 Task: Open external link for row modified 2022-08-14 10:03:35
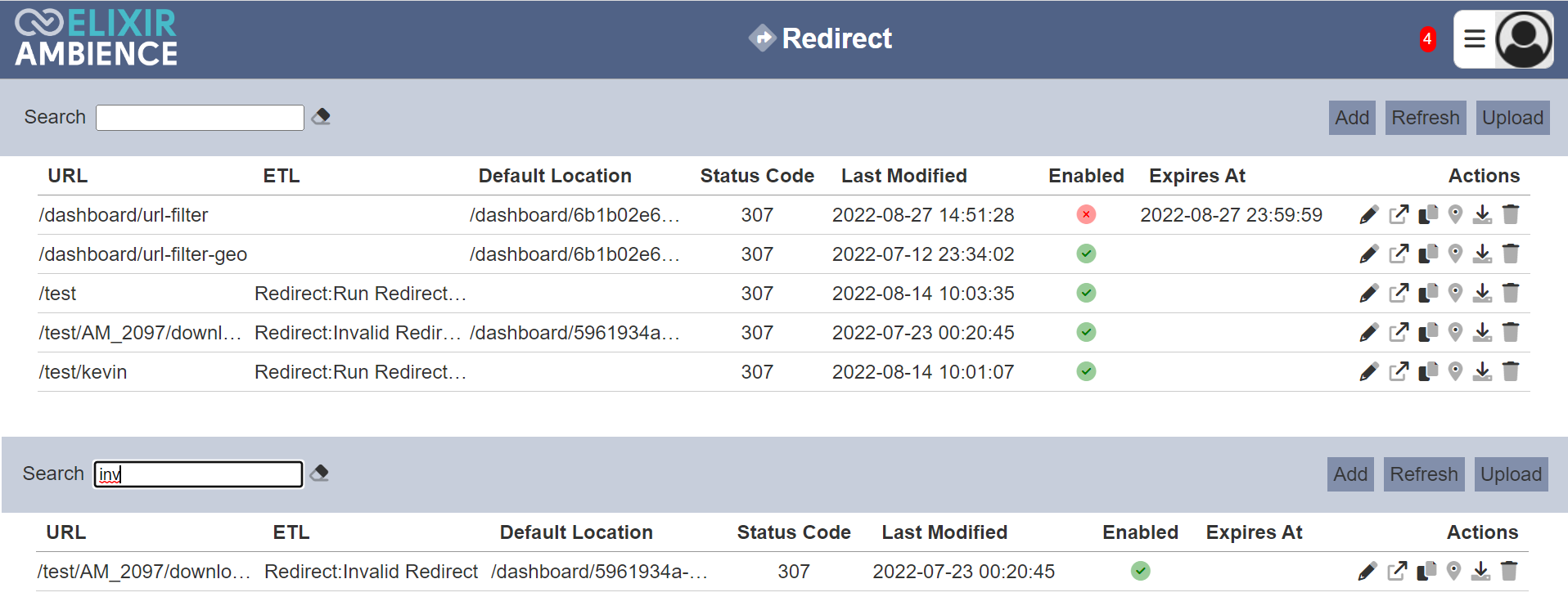(x=1399, y=294)
